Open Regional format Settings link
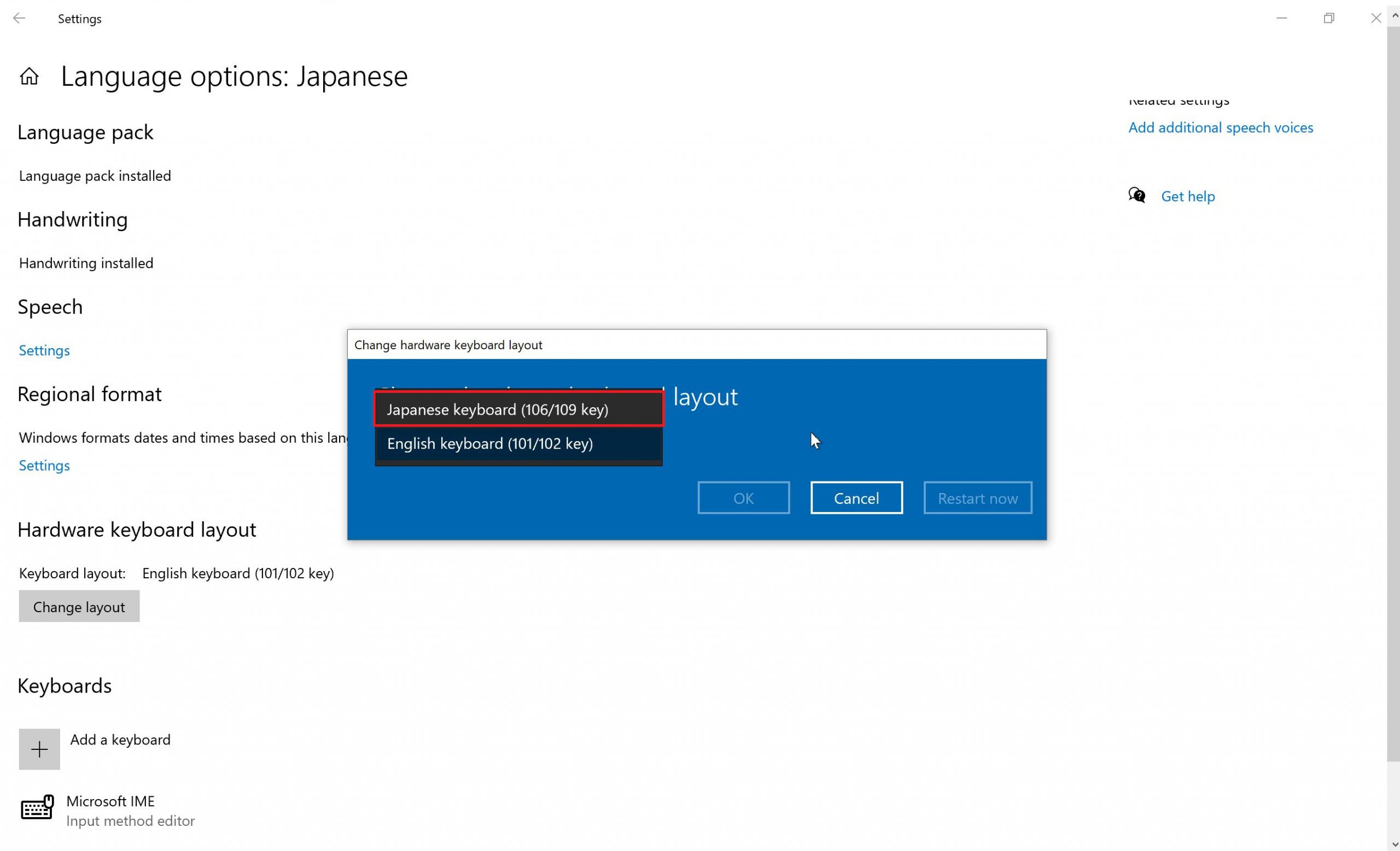The width and height of the screenshot is (1400, 851). (43, 464)
